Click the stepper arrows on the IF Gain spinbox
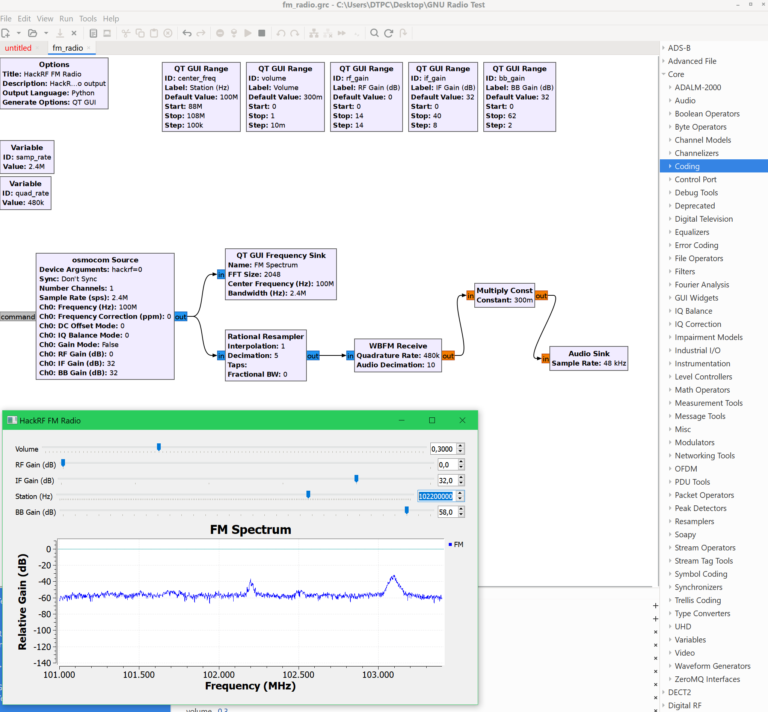768x712 pixels. coord(461,480)
